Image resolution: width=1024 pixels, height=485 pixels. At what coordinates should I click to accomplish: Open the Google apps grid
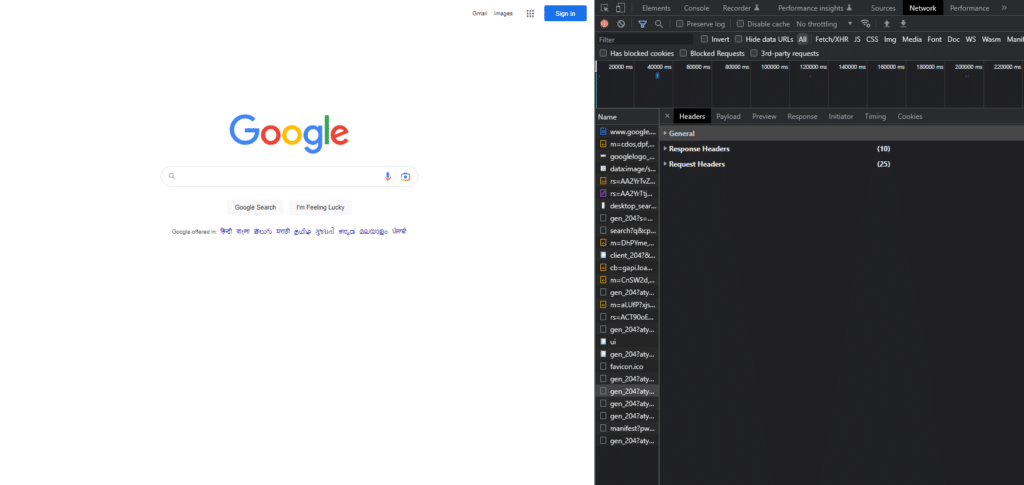click(530, 13)
